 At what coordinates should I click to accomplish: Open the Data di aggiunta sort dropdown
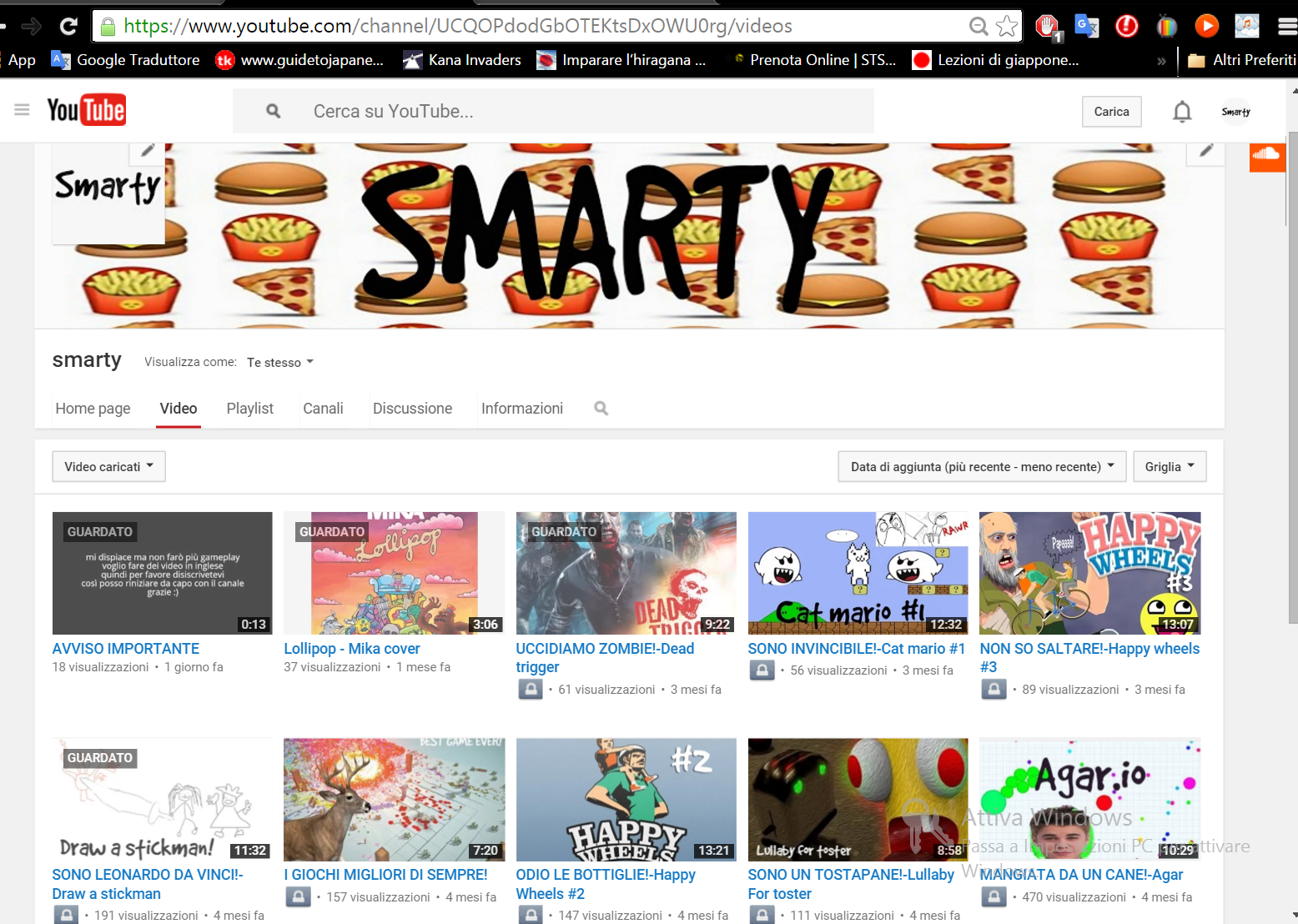coord(983,466)
